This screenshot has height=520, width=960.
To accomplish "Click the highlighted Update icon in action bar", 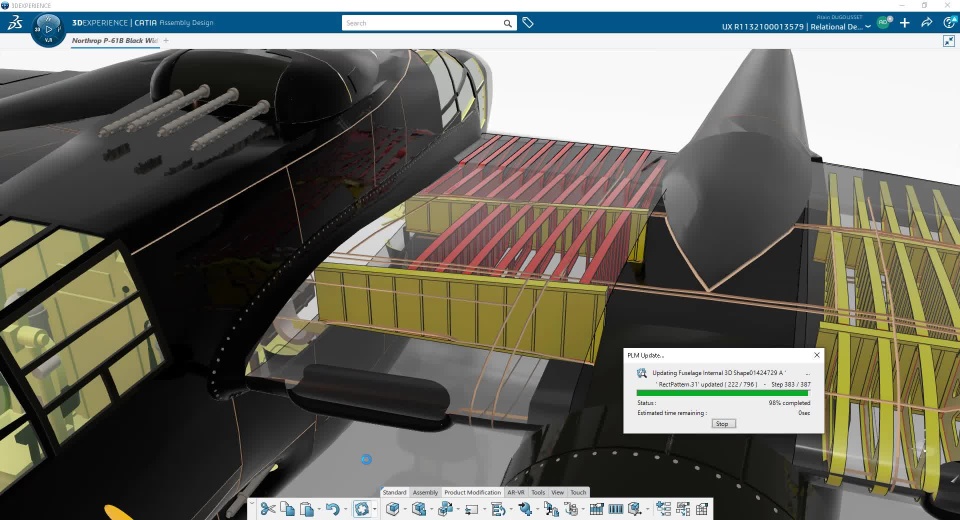I will tap(361, 509).
